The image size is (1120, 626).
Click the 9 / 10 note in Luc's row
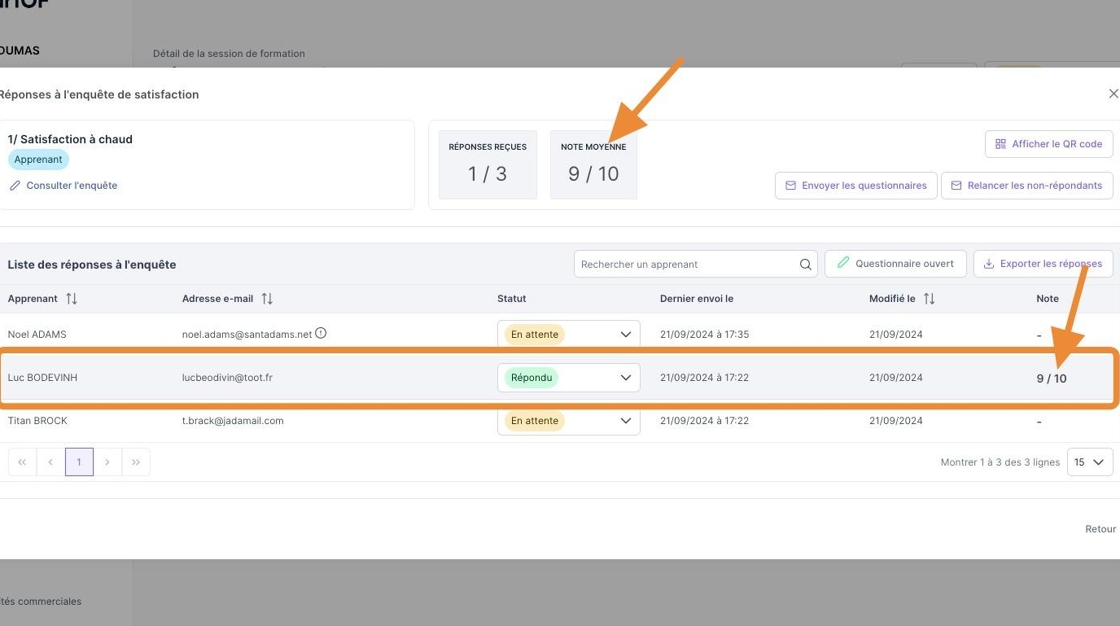click(x=1051, y=379)
